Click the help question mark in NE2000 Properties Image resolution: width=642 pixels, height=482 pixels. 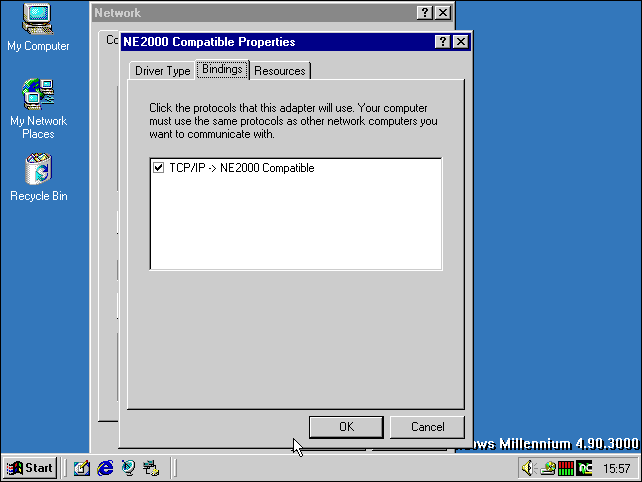pos(443,42)
